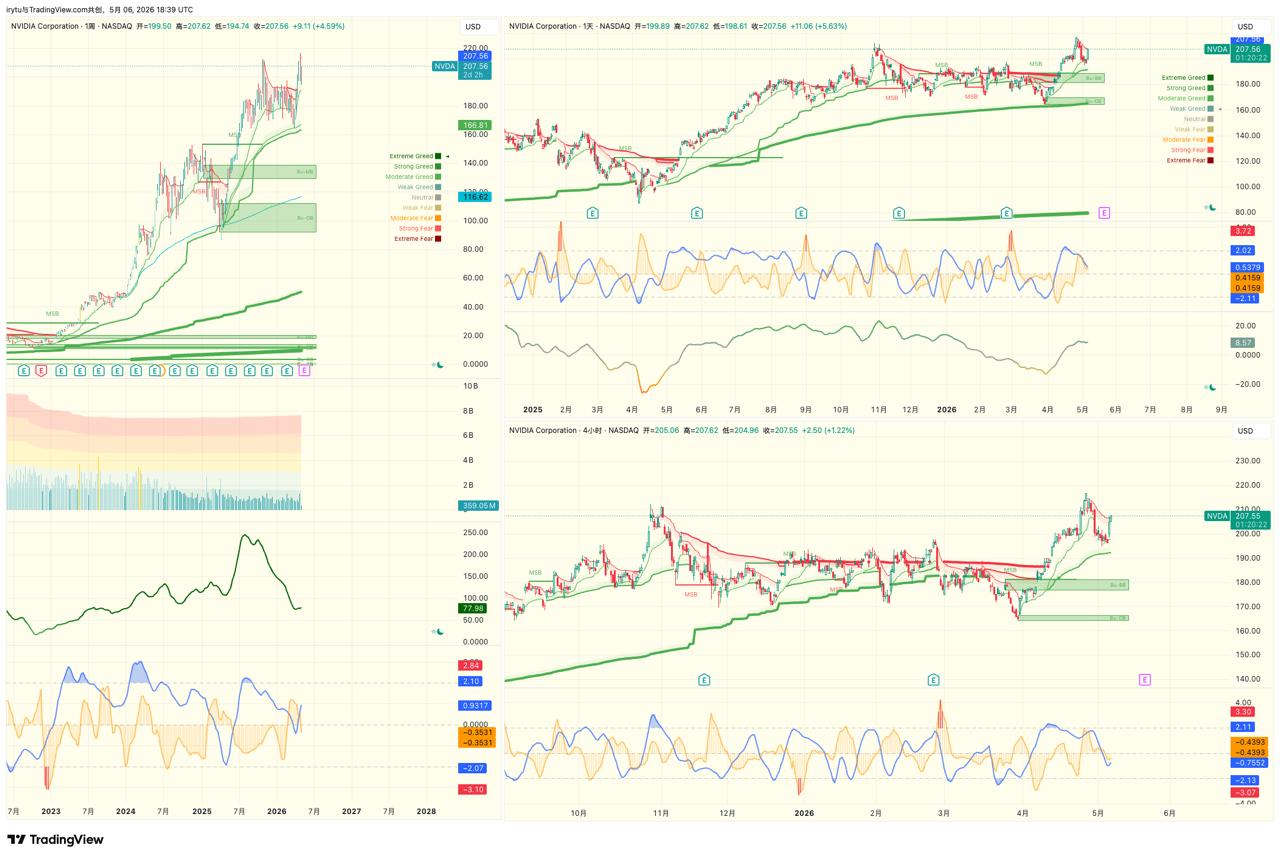This screenshot has height=858, width=1280.
Task: Click daily earnings marker between 11月 and 12月
Action: [900, 212]
